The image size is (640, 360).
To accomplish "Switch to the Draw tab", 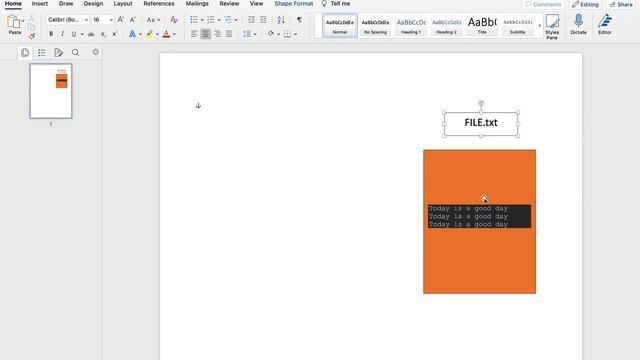I will [66, 4].
